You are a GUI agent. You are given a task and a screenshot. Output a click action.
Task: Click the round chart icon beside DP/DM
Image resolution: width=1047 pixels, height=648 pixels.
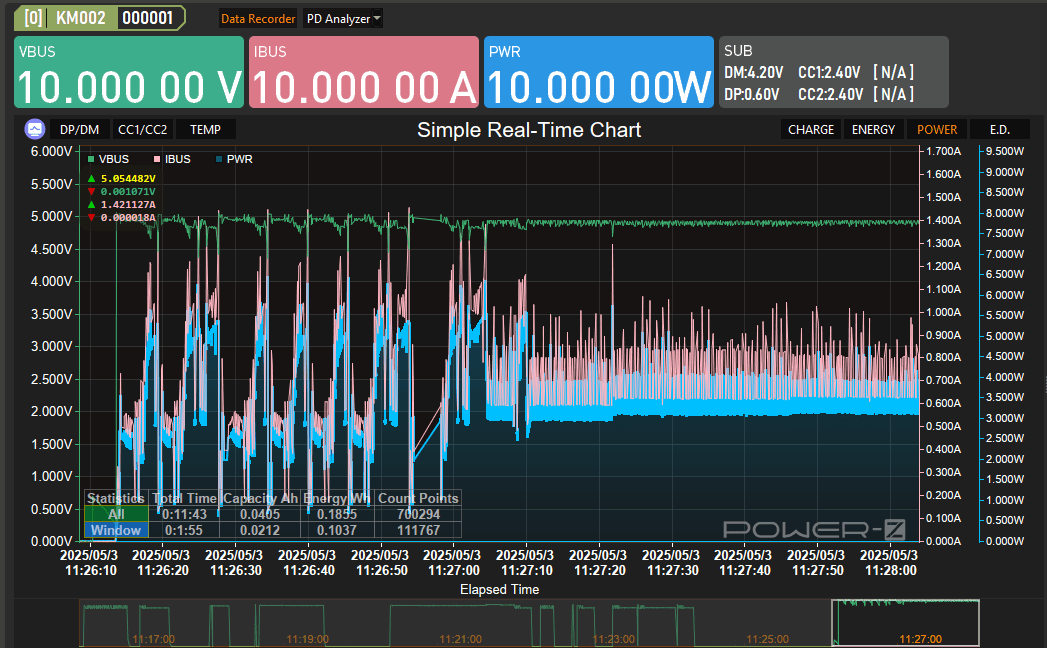[x=35, y=129]
